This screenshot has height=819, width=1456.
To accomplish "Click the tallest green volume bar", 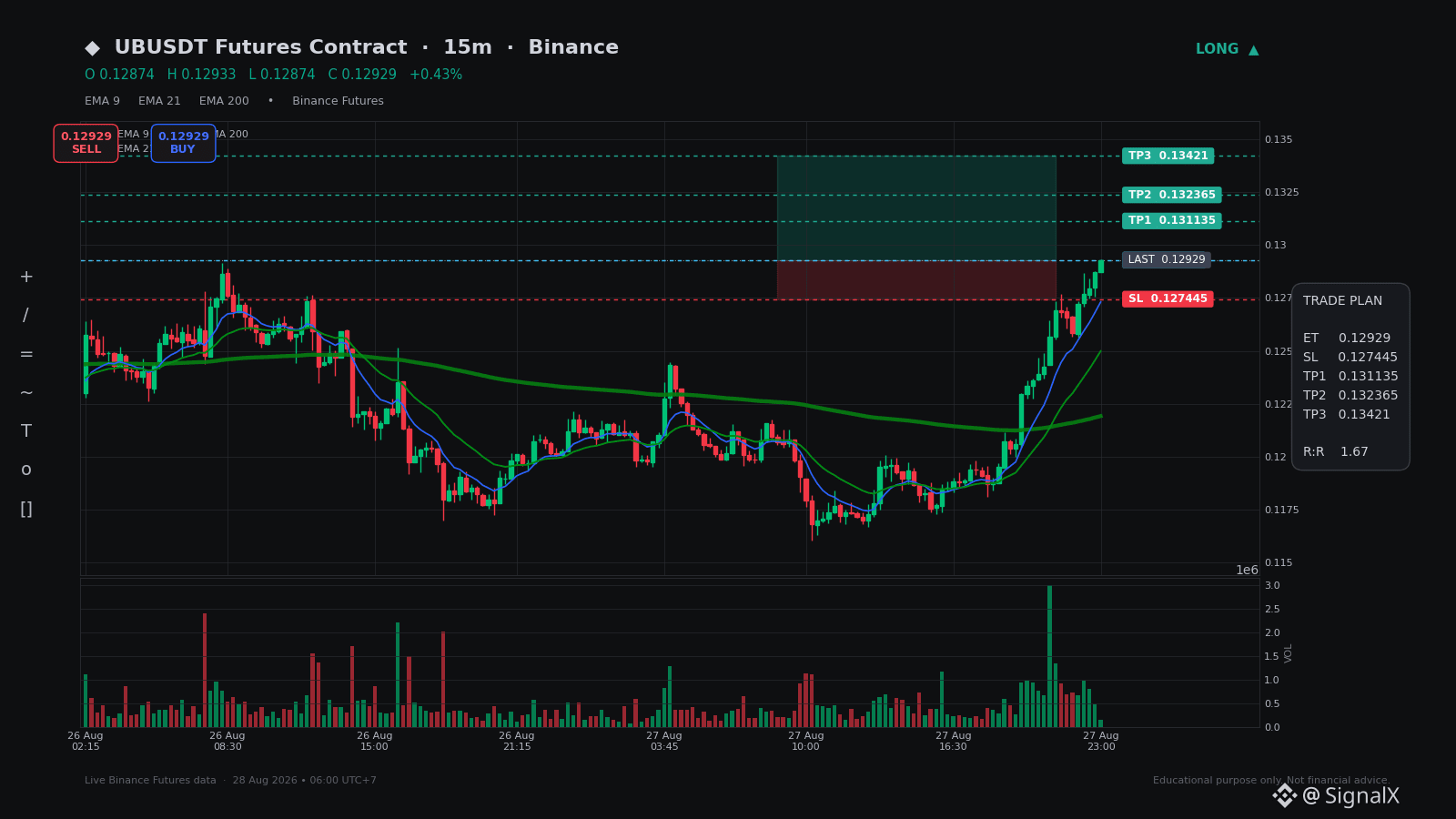I will tap(1049, 656).
